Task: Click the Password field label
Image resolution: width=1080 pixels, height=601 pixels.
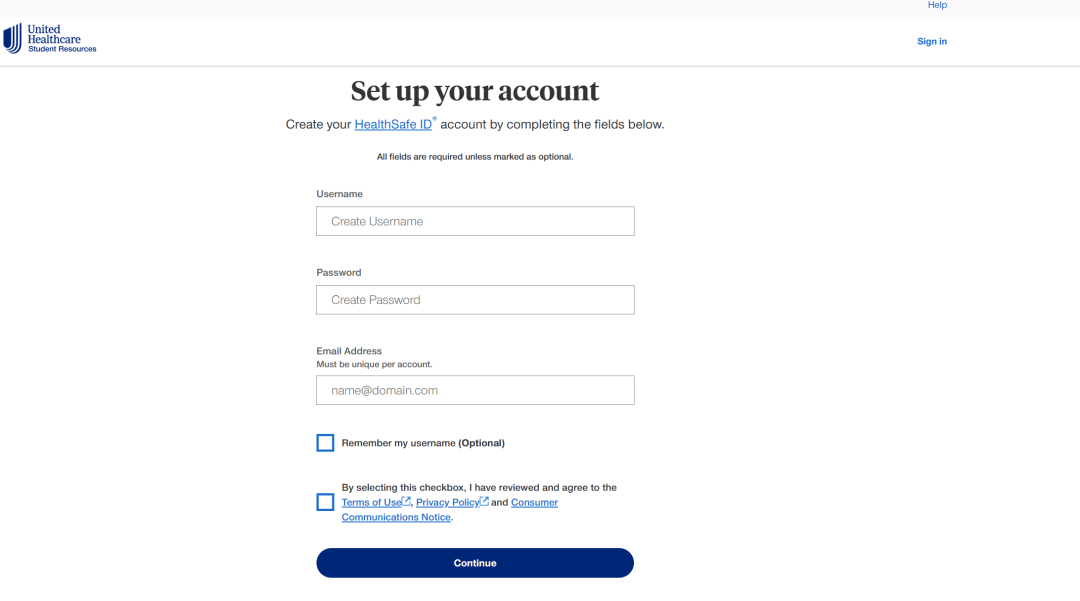Action: click(339, 273)
